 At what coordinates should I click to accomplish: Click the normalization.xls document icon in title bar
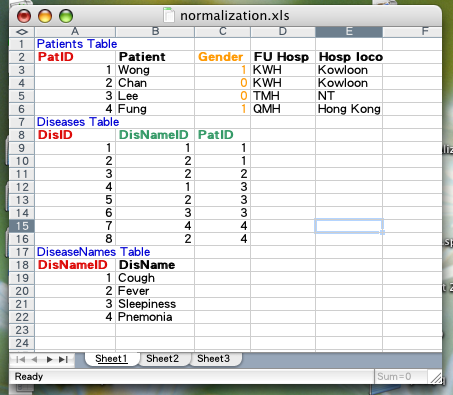(169, 15)
